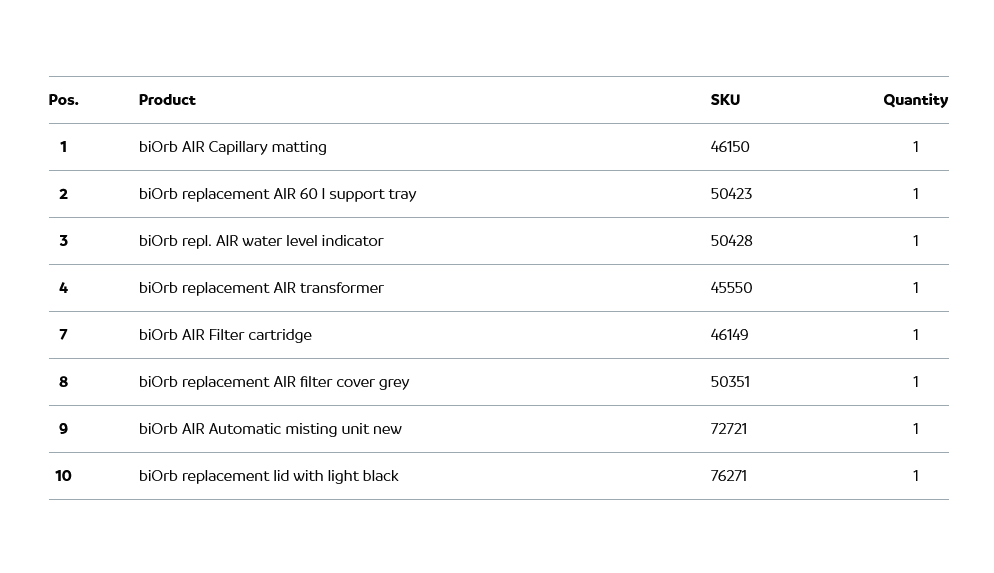Click the Product column header
The image size is (994, 573).
click(x=167, y=100)
